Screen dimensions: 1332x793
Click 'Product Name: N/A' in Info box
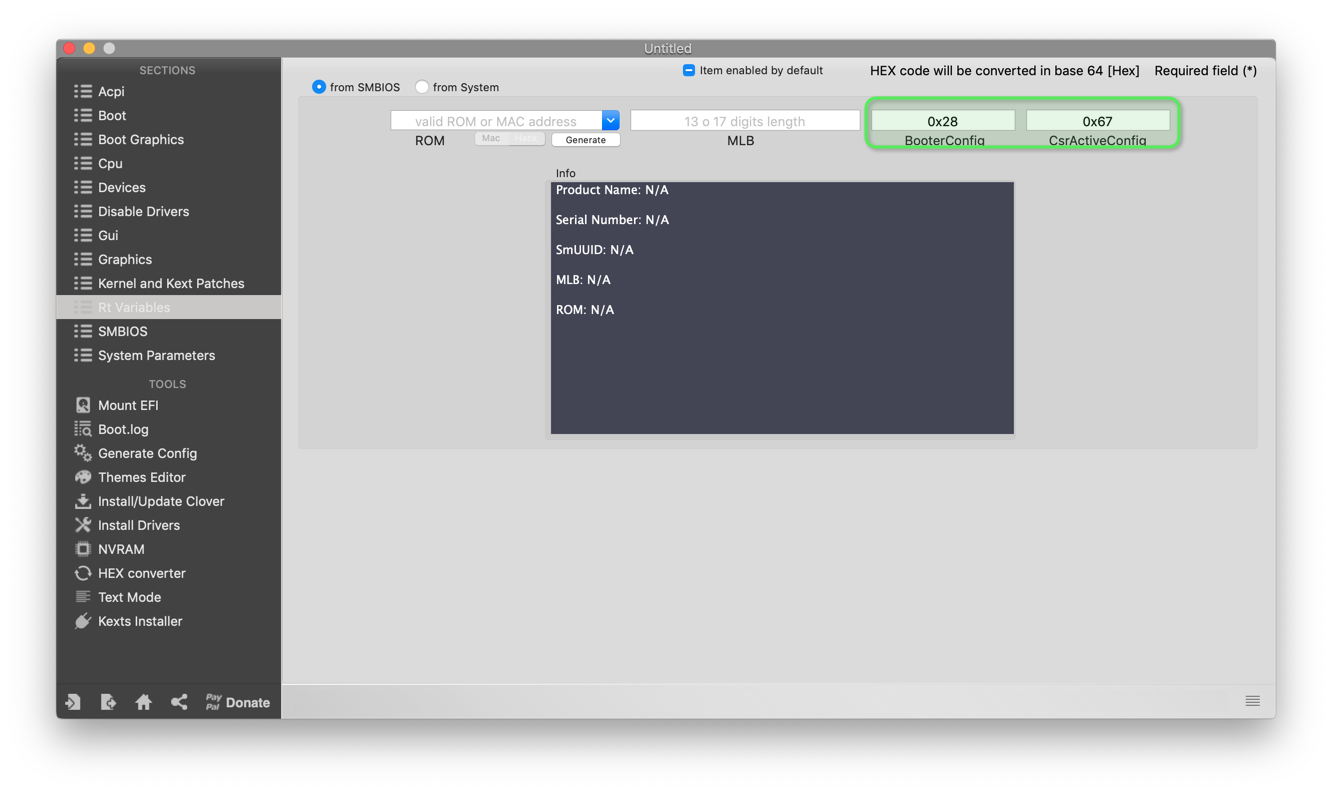point(612,190)
